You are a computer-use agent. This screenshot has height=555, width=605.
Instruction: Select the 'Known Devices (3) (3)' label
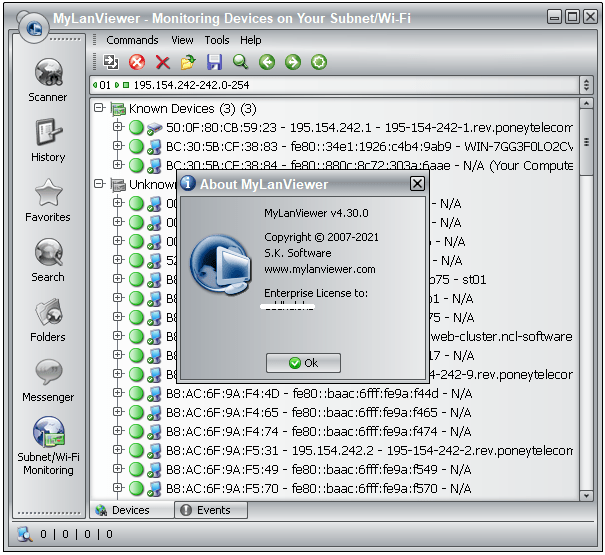tap(193, 109)
